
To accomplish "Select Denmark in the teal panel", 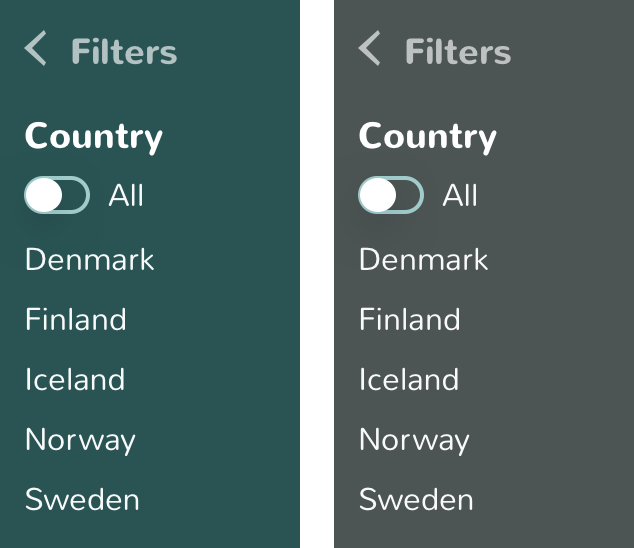I will click(90, 260).
